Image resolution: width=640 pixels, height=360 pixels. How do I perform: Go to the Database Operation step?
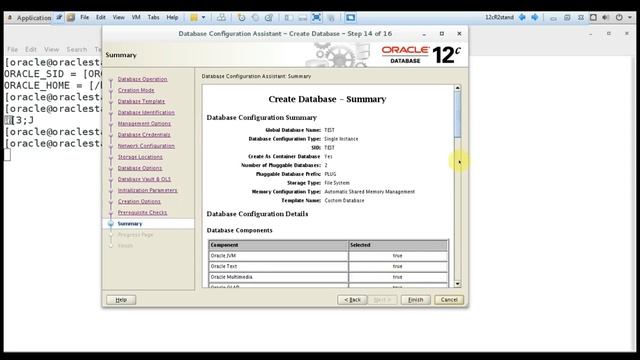point(142,79)
